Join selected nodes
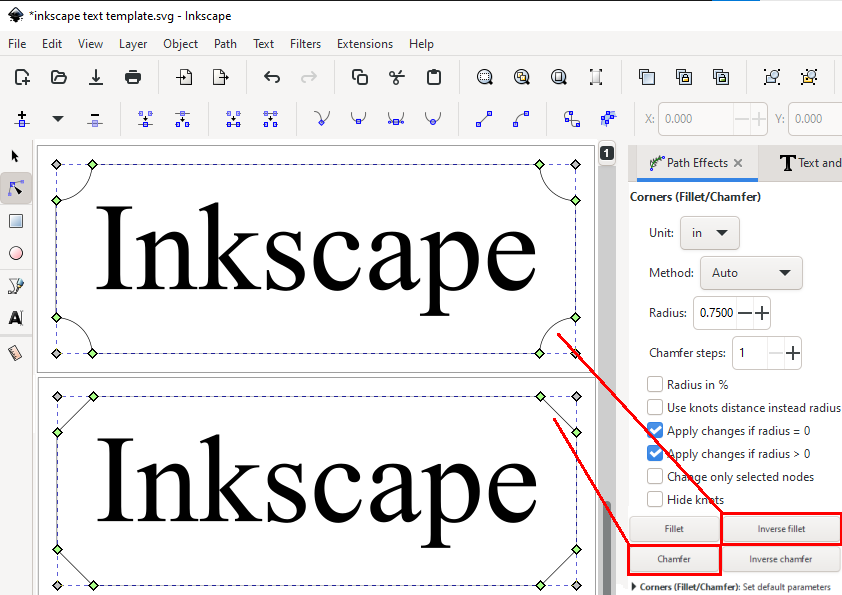The height and width of the screenshot is (595, 842). tap(146, 119)
